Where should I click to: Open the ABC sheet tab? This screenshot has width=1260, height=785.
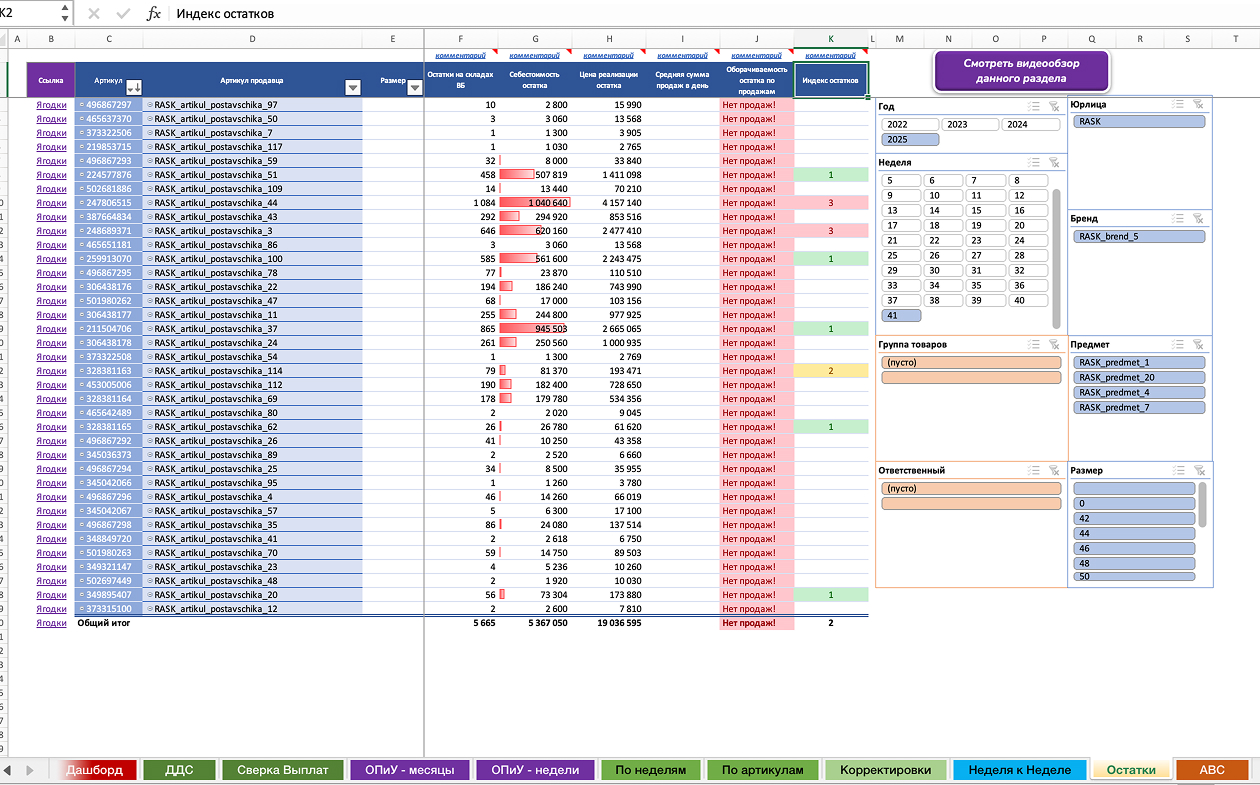[1212, 770]
